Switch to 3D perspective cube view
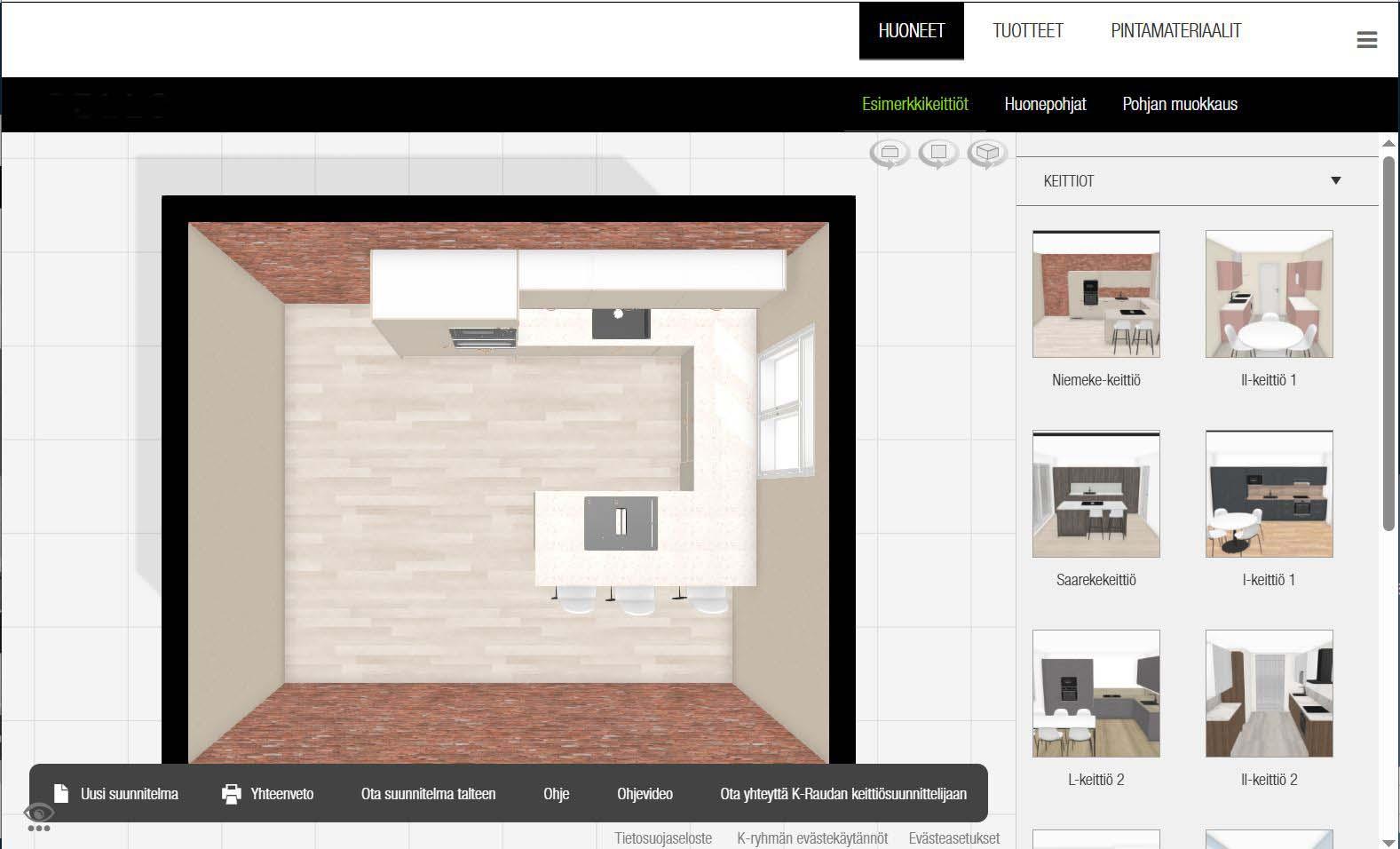Screen dimensions: 1400x849 coord(987,153)
